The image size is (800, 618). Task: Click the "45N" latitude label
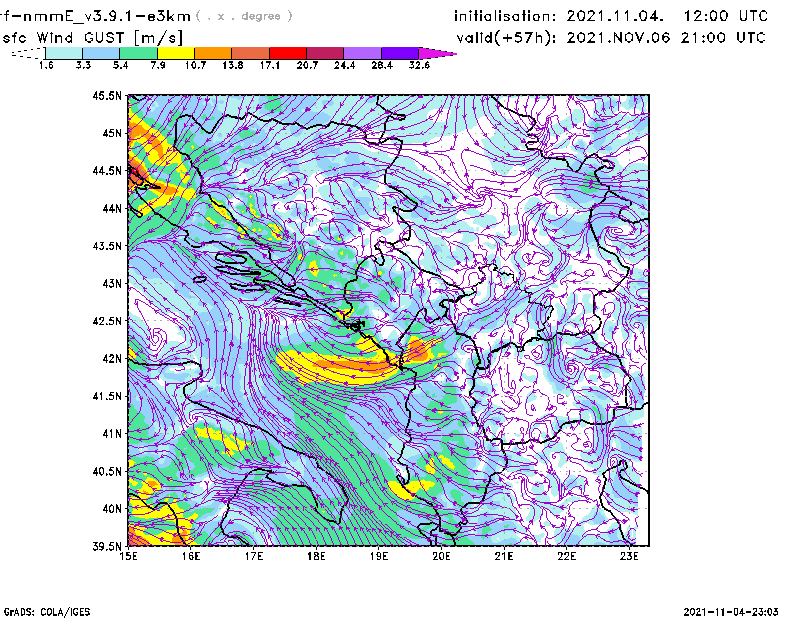[x=112, y=133]
